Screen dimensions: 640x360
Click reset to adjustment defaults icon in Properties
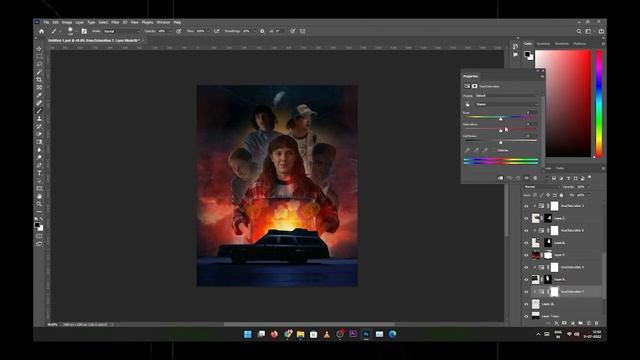[518, 178]
